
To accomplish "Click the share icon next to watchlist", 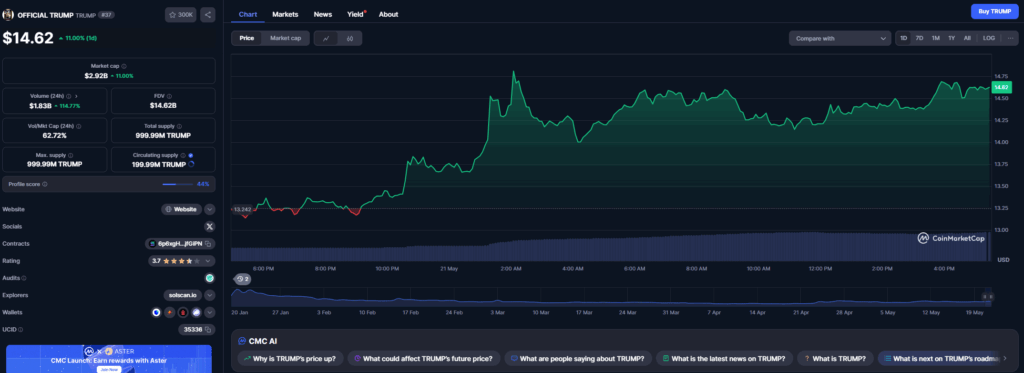I will coord(208,14).
